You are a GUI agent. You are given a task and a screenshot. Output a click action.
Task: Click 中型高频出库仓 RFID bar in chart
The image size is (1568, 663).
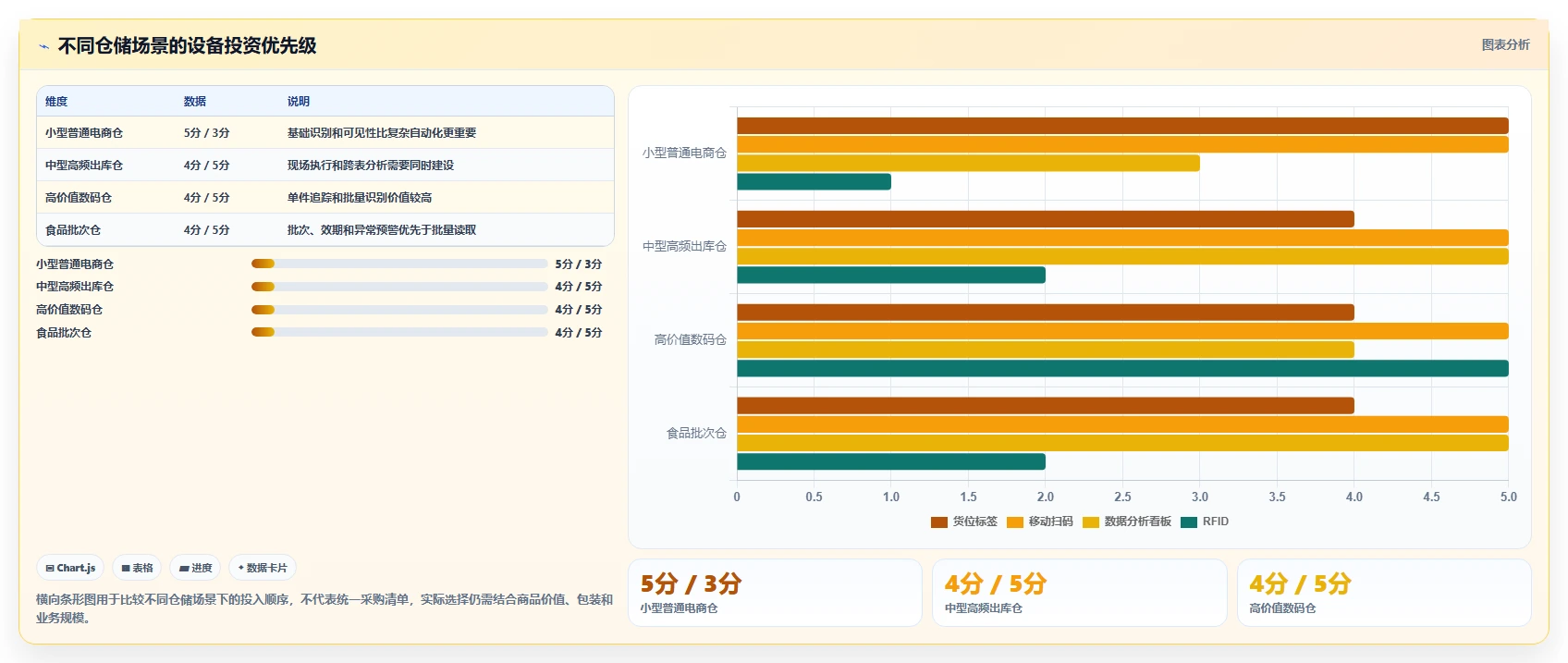click(891, 275)
